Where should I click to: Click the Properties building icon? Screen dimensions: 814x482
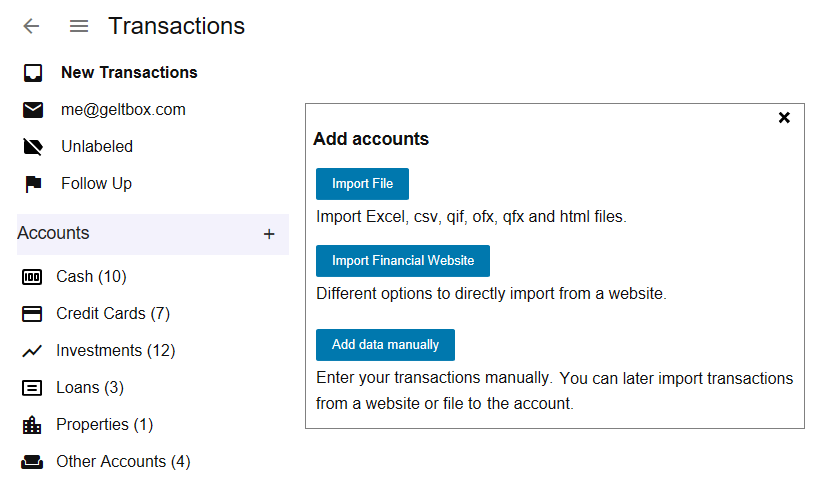coord(32,425)
